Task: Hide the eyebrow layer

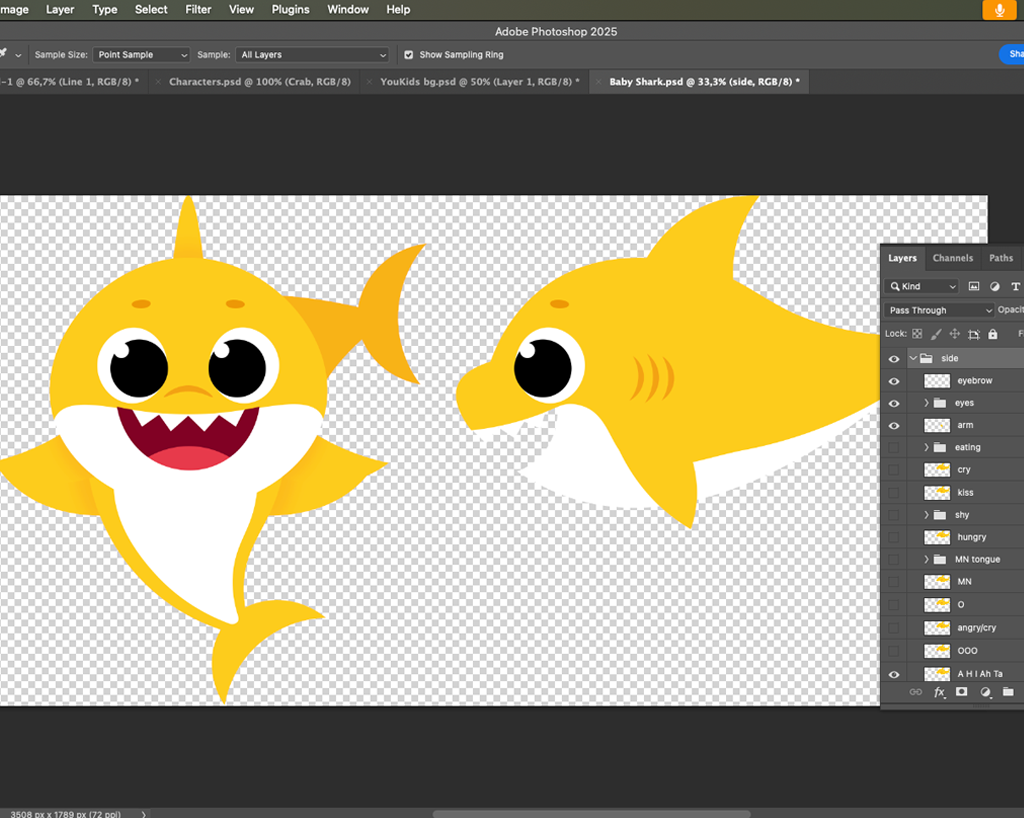Action: pyautogui.click(x=893, y=381)
